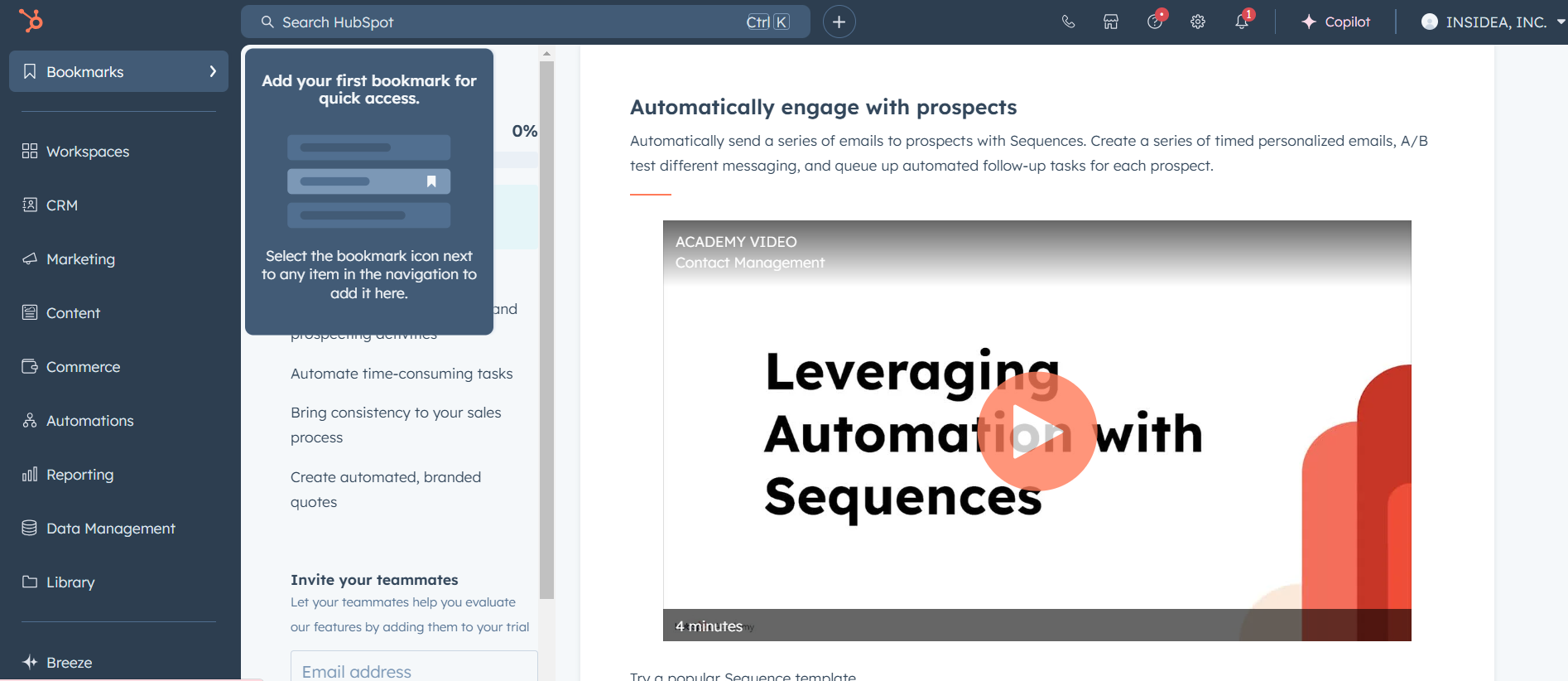1568x681 pixels.
Task: Click the account avatar circle
Action: [1429, 22]
